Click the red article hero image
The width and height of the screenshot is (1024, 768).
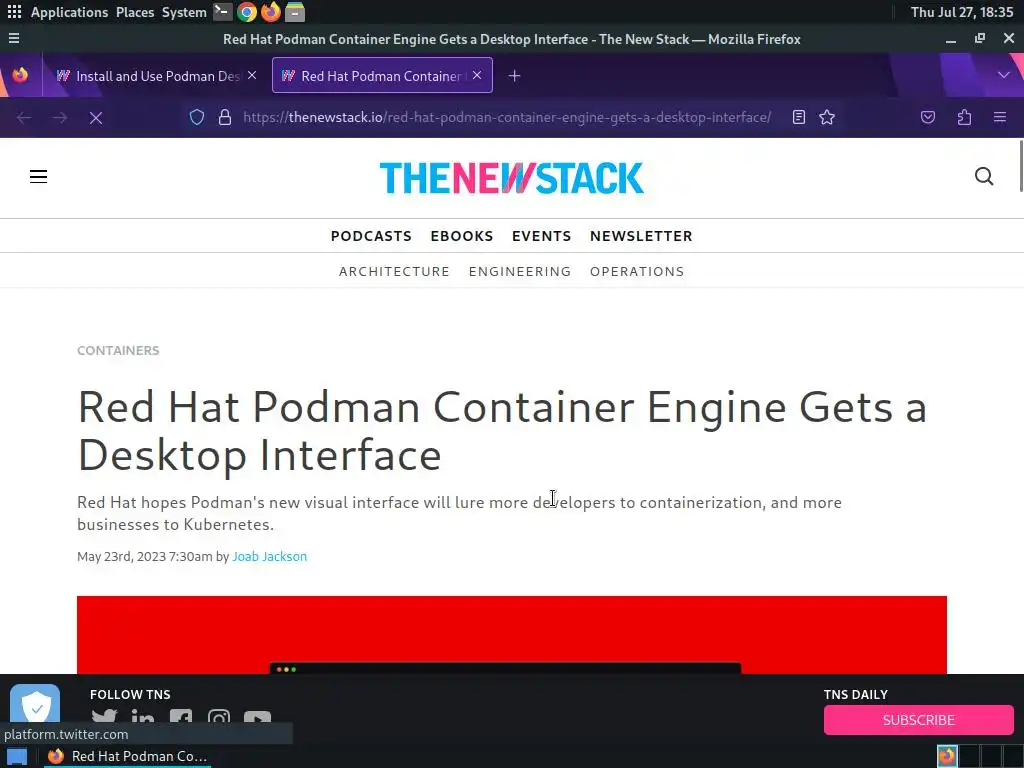[511, 635]
